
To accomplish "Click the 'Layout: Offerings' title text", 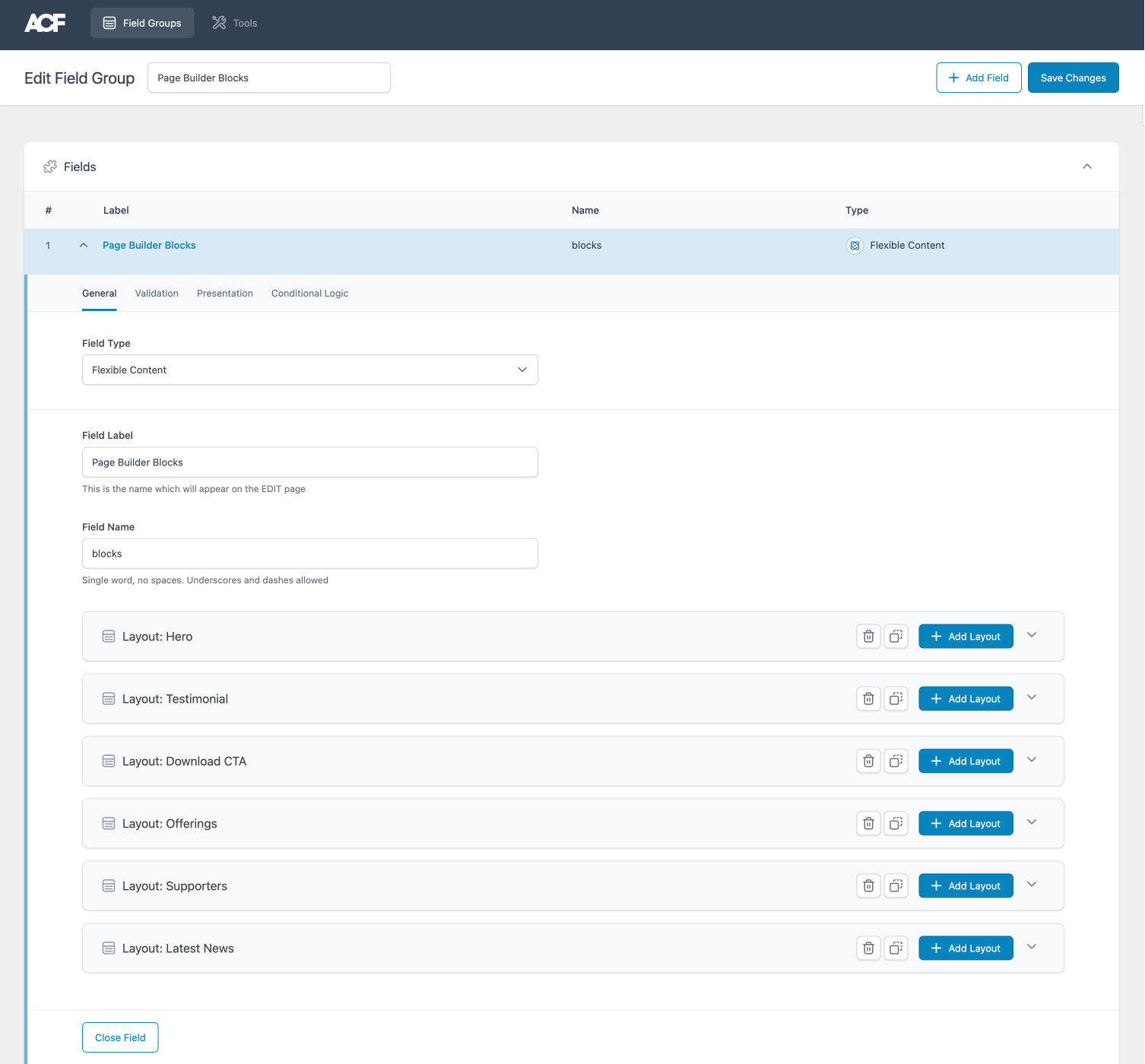I will click(170, 824).
